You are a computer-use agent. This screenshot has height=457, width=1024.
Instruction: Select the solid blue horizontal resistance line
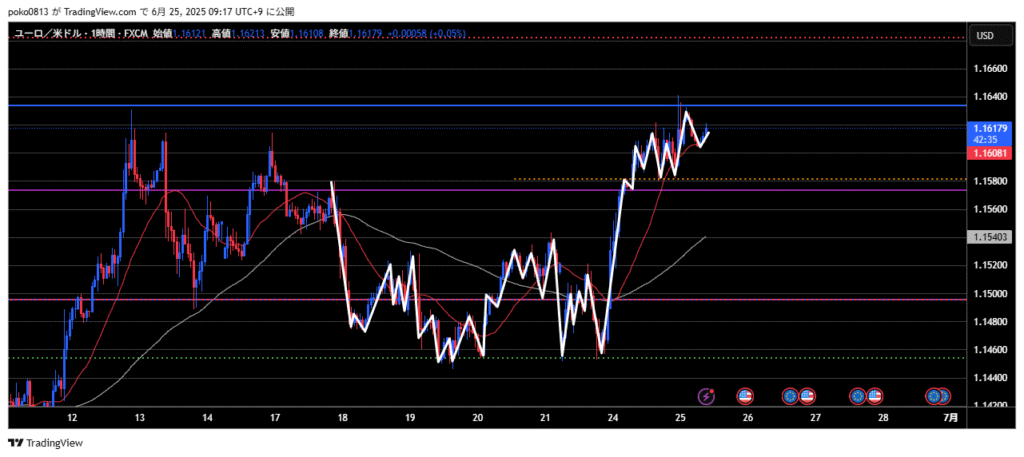pos(300,105)
